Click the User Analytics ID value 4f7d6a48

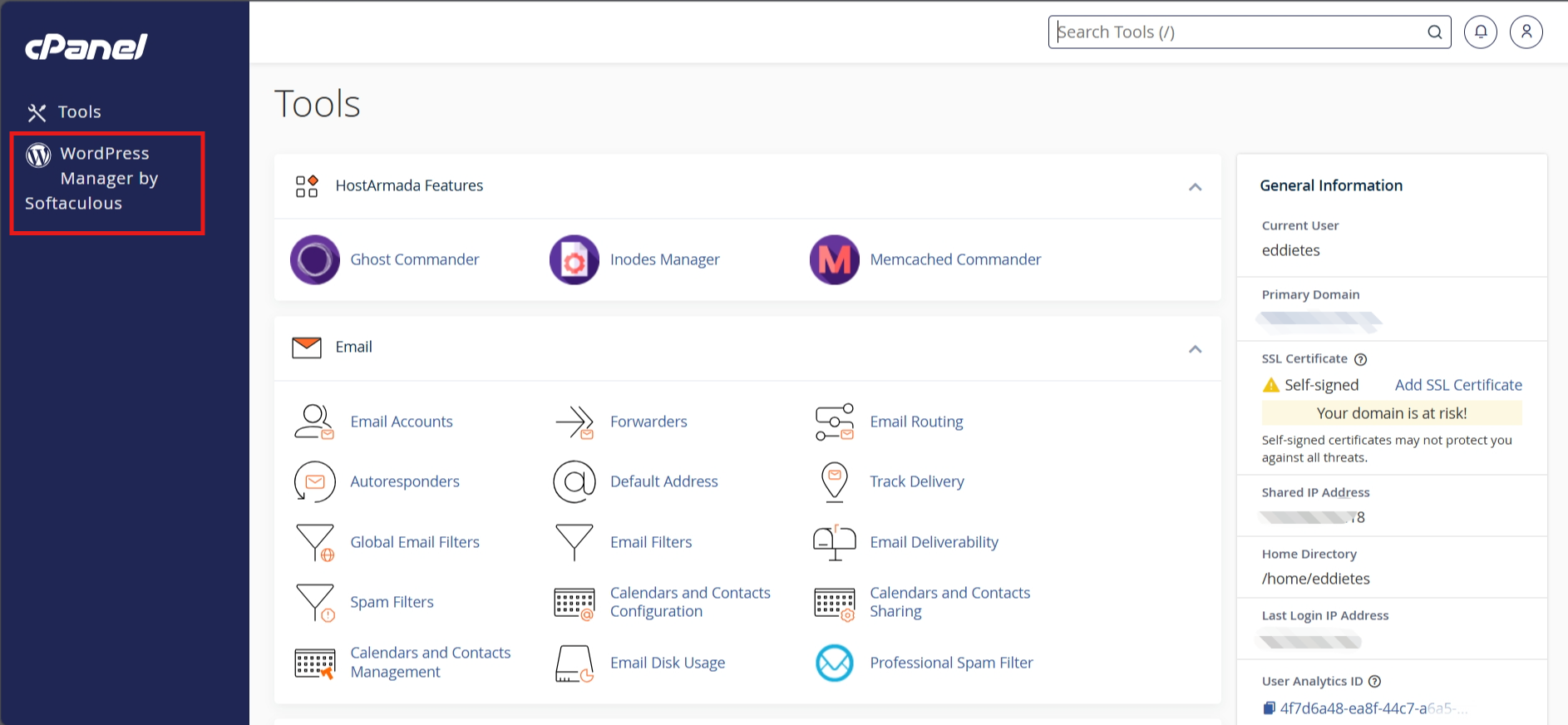pos(1373,708)
